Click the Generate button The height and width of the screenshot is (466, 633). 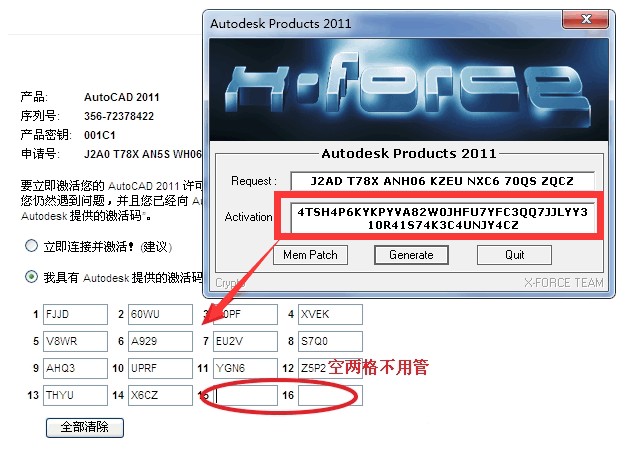click(x=411, y=255)
